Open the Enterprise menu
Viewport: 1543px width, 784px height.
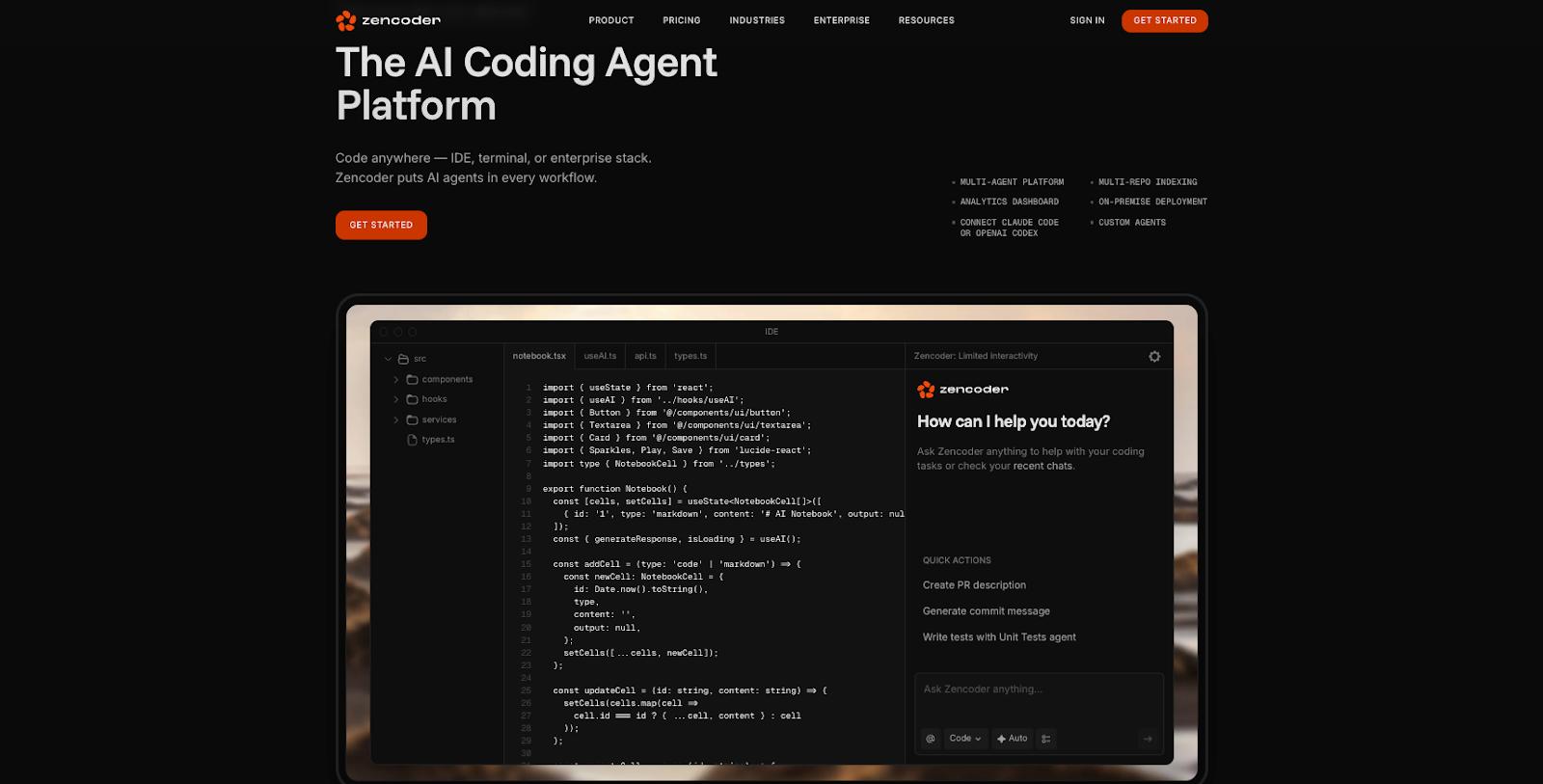[842, 20]
